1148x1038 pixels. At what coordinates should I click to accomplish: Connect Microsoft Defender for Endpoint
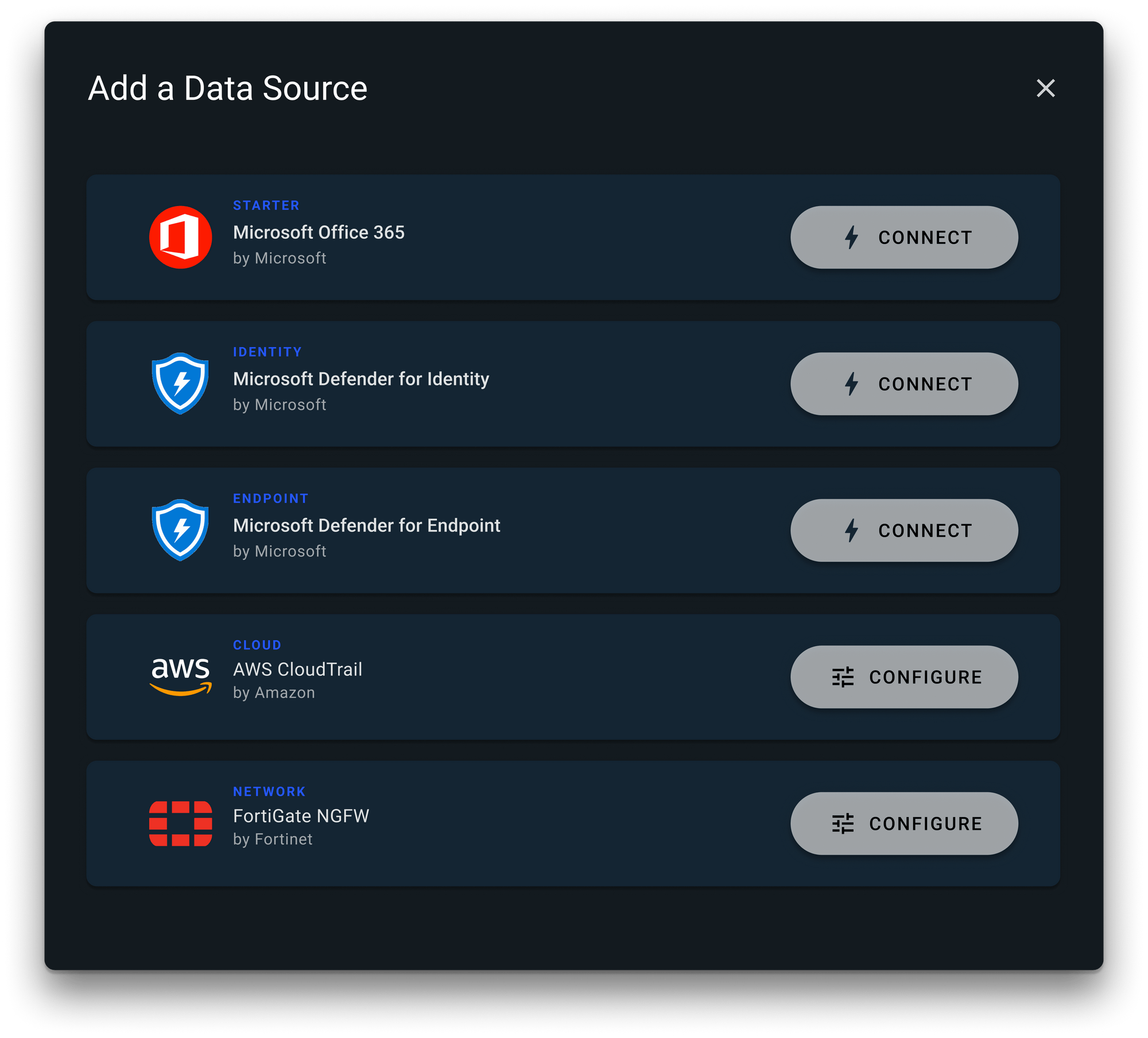[904, 530]
